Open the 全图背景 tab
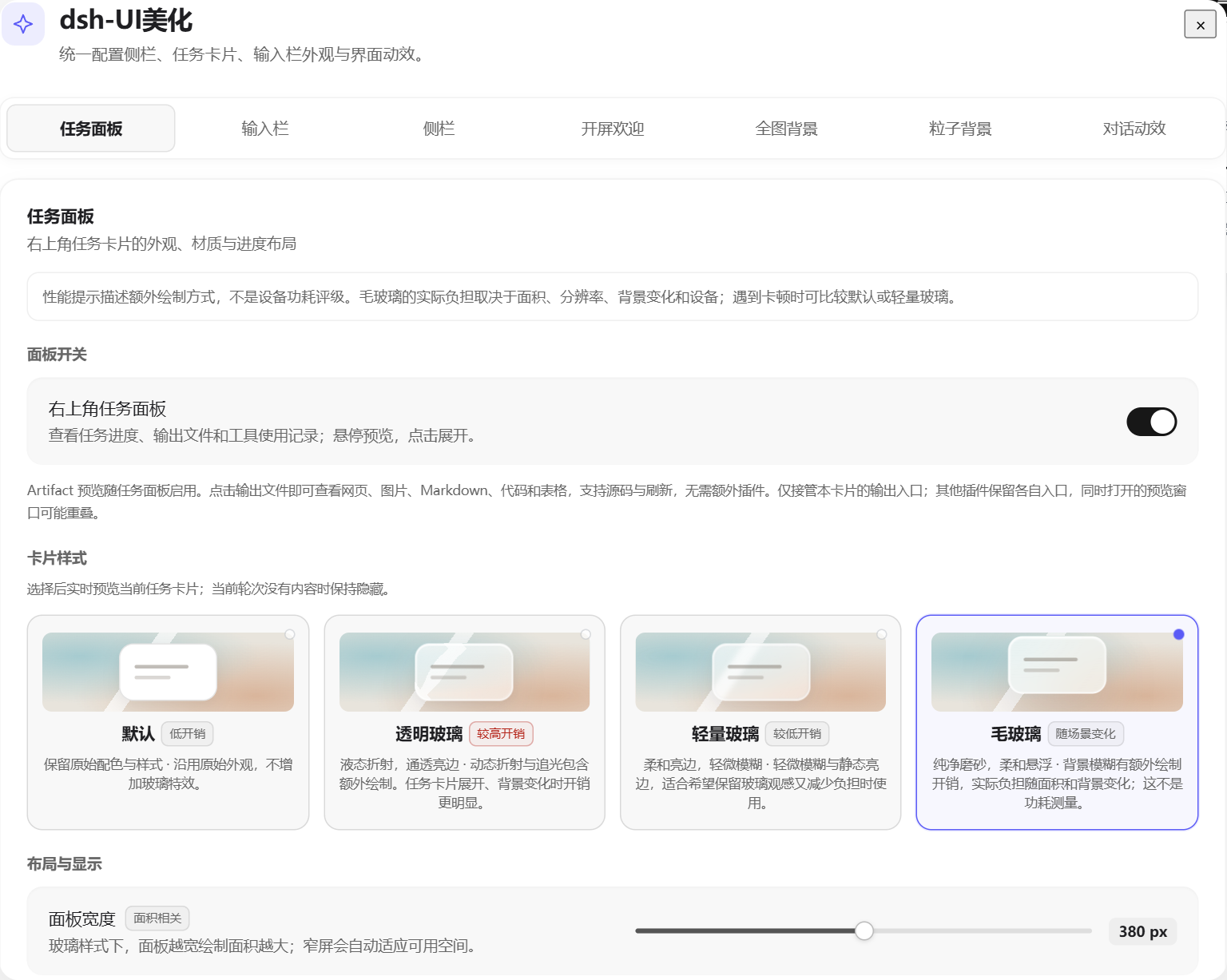 click(x=787, y=129)
